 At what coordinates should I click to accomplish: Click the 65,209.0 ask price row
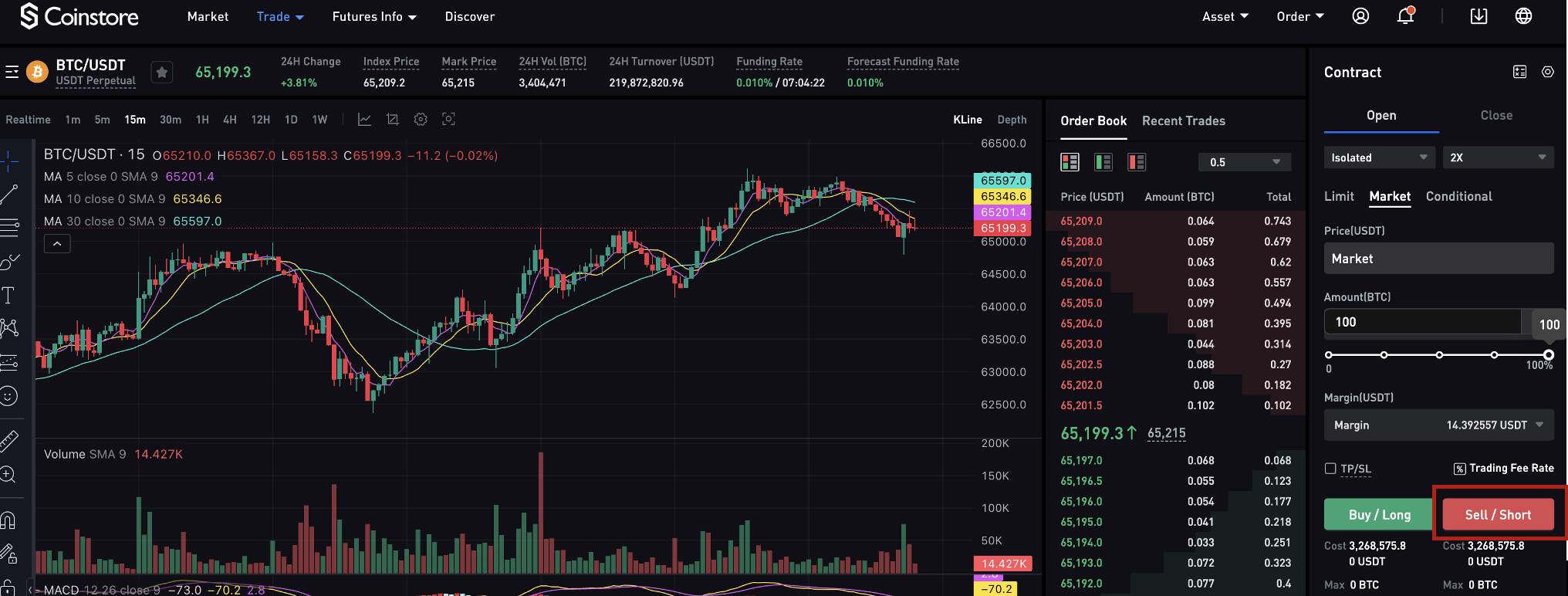click(1175, 221)
